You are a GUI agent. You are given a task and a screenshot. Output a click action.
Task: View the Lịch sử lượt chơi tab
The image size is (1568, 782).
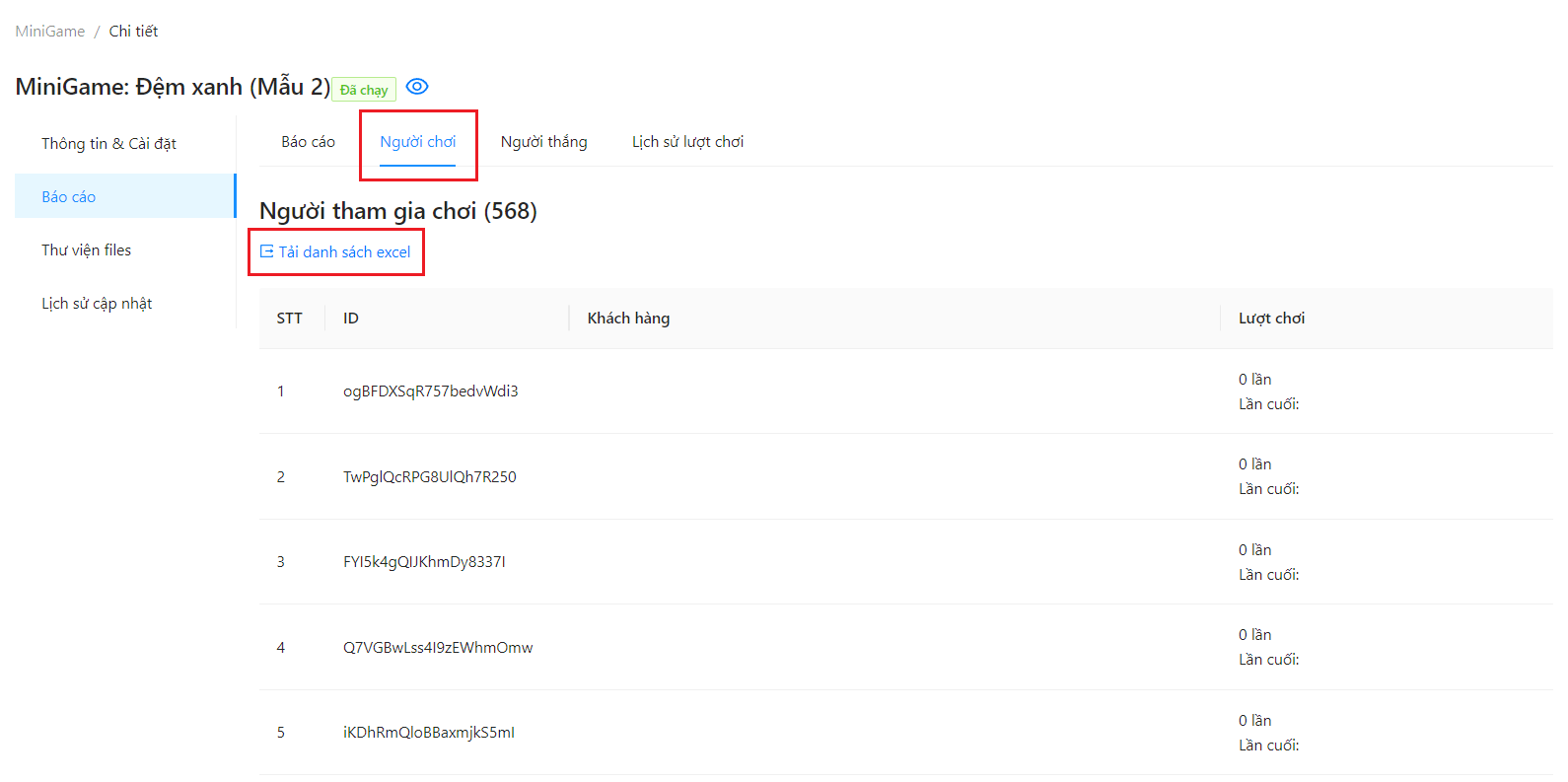(x=687, y=142)
